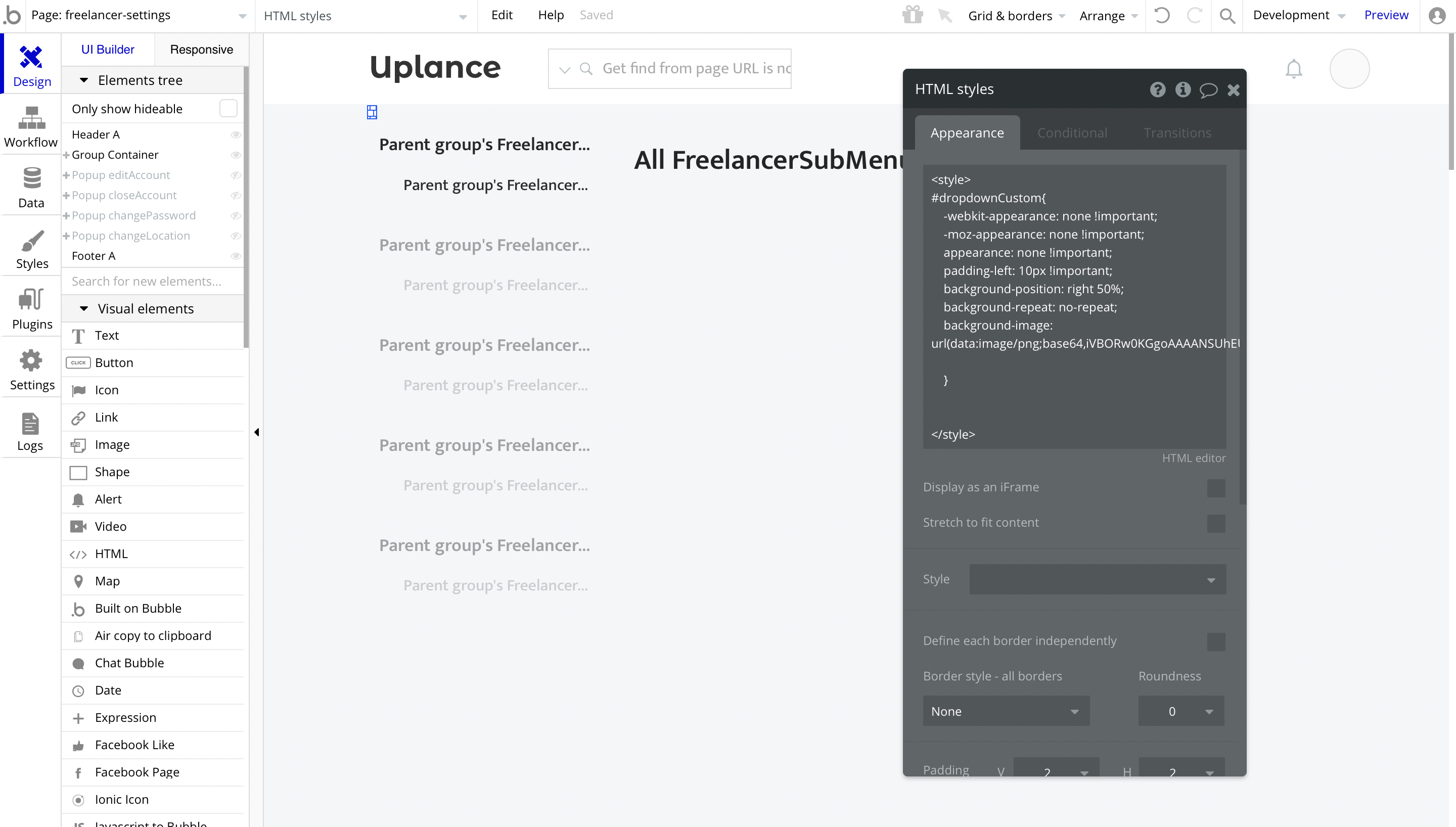Open the element inspector help icon

click(1157, 90)
